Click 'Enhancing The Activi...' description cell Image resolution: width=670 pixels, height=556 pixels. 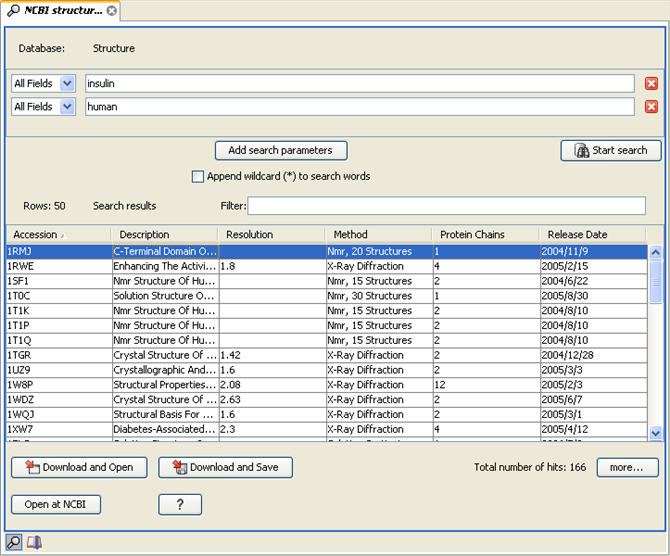point(165,266)
